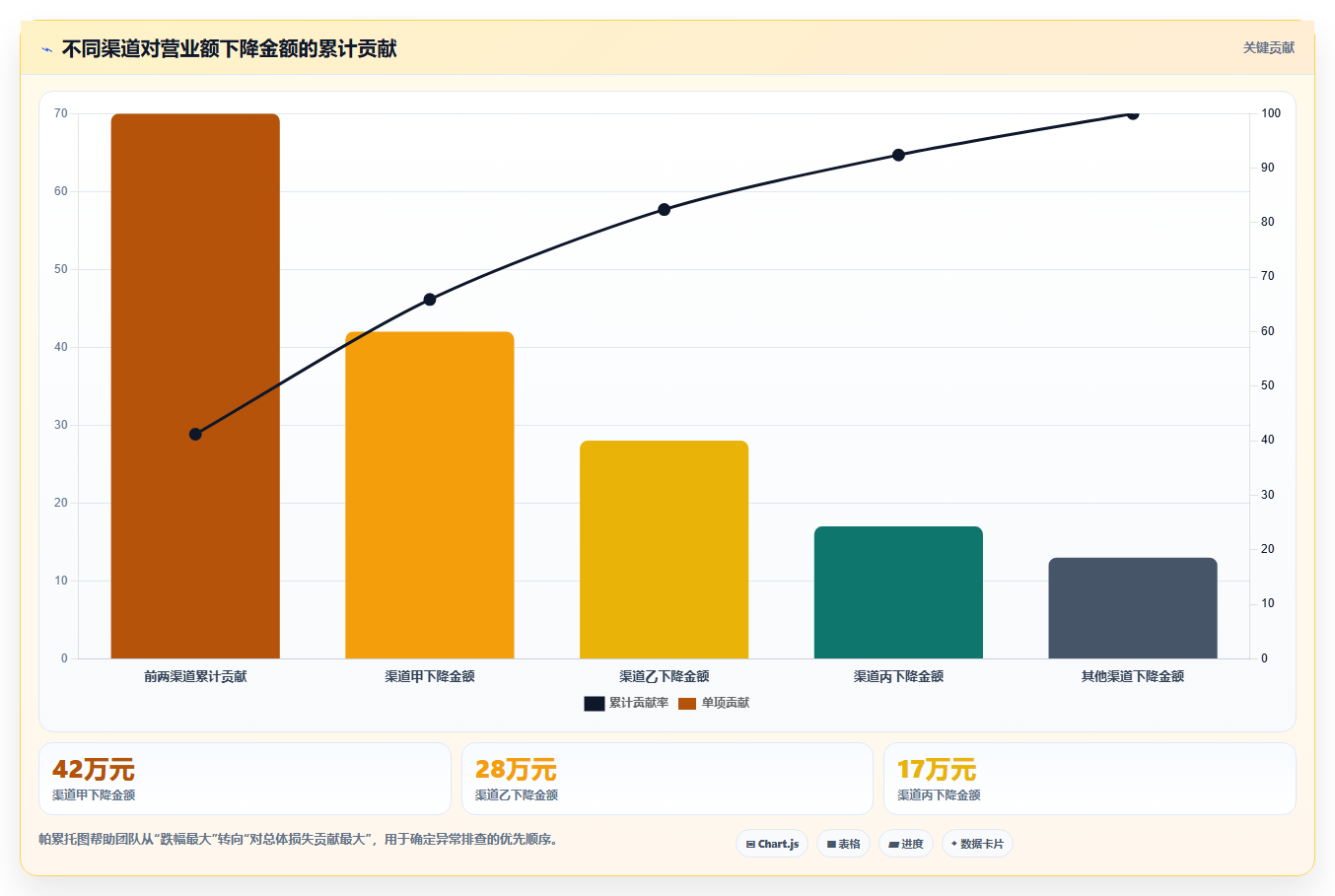
Task: Toggle the 累计贡献率 legend item
Action: coord(626,703)
